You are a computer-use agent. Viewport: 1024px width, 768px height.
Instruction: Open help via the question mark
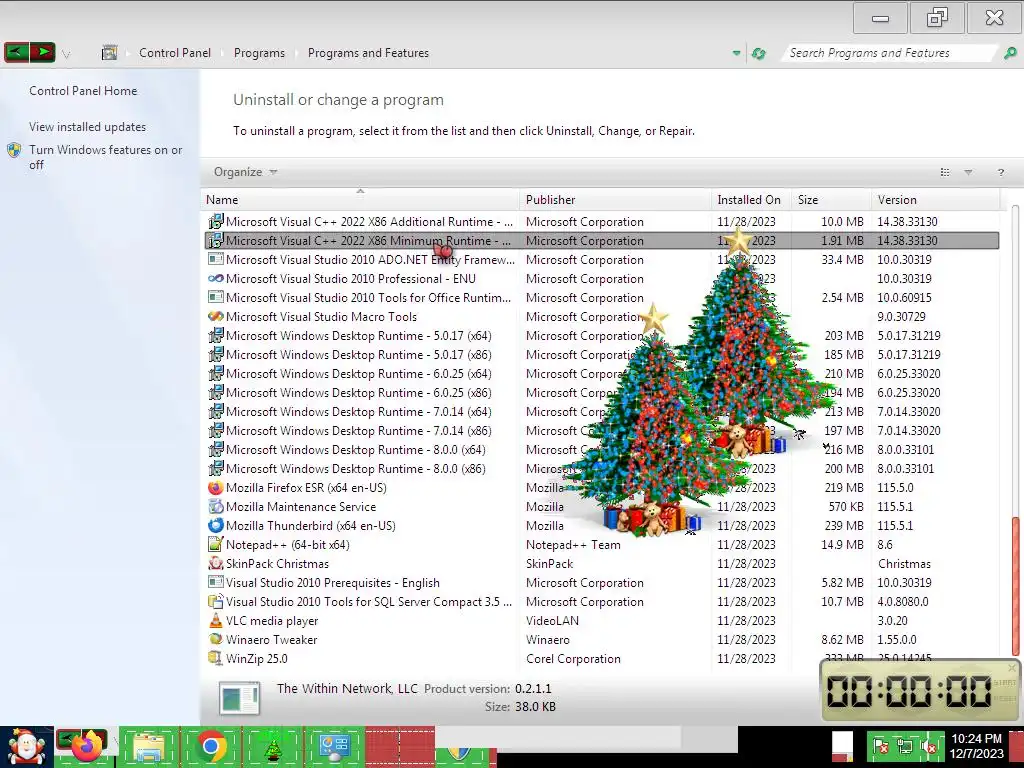[x=1000, y=172]
